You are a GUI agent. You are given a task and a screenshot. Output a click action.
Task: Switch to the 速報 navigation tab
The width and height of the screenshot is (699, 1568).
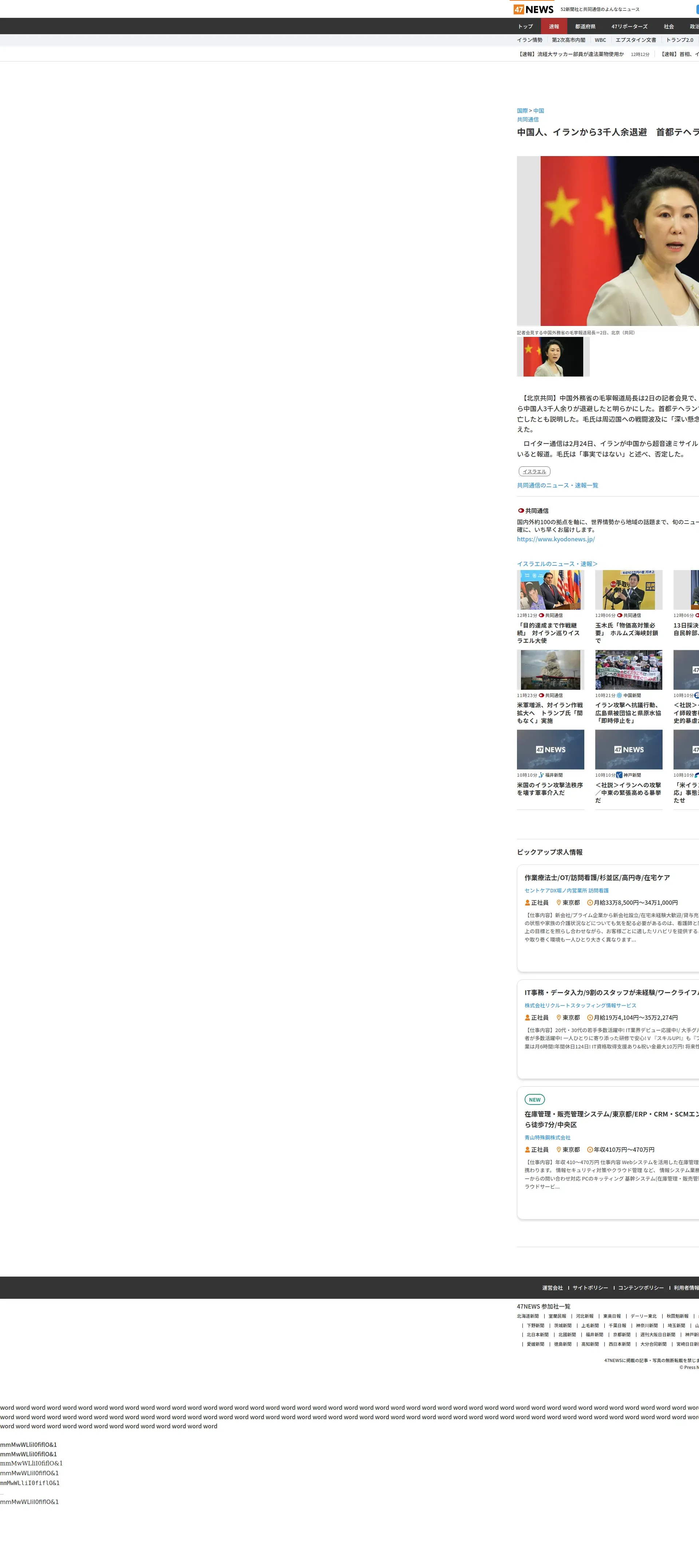point(553,26)
